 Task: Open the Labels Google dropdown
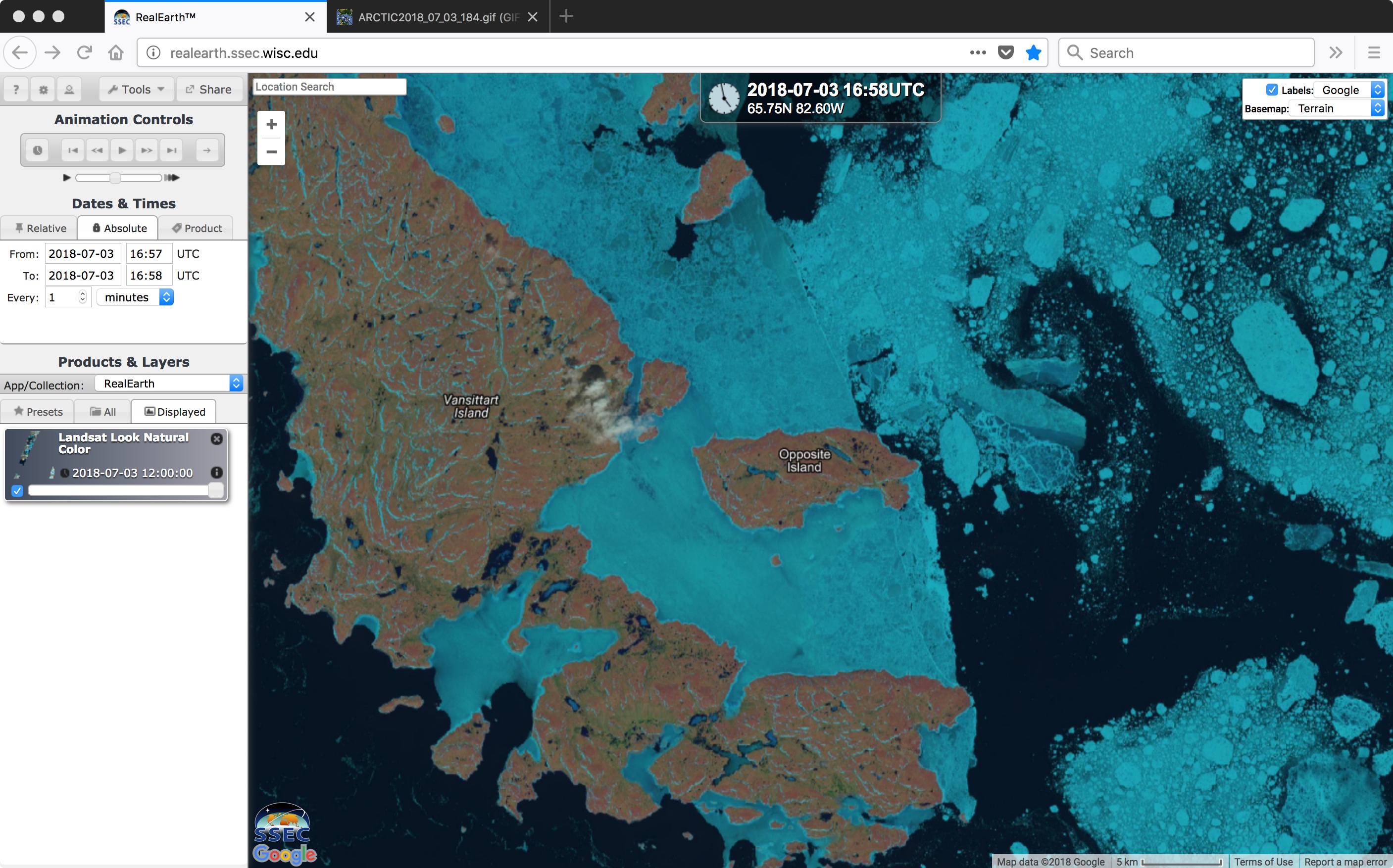tap(1349, 90)
